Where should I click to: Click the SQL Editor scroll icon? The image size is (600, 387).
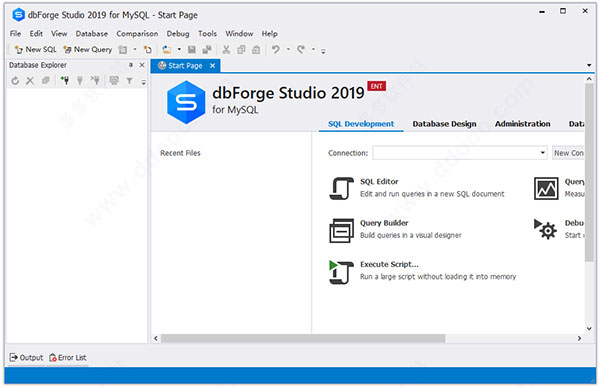341,188
